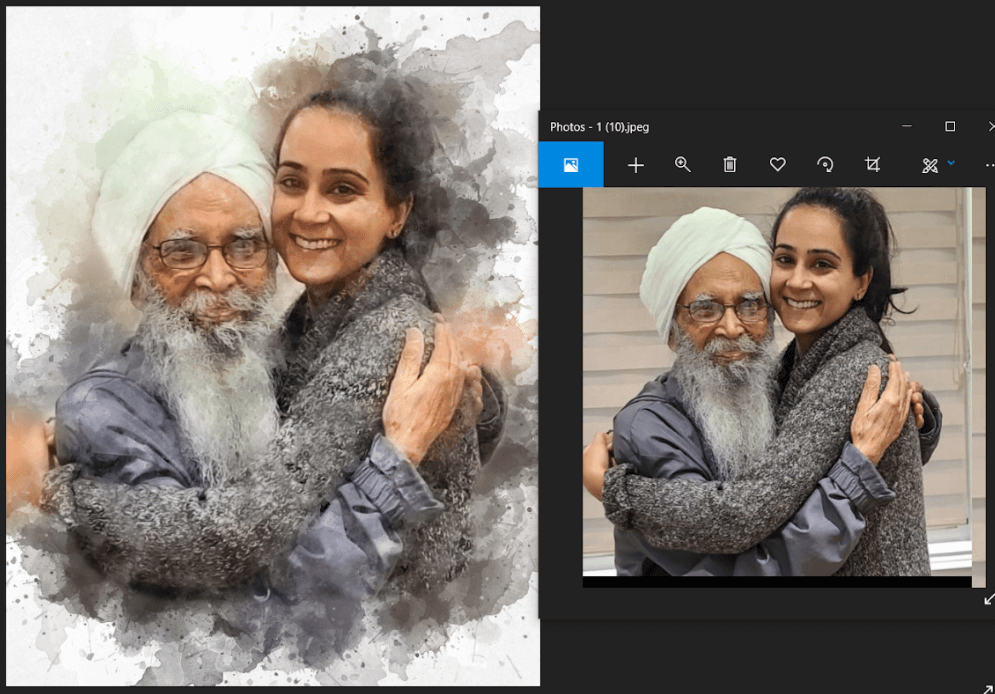Click the expand arrow at bottom-right corner
This screenshot has width=995, height=694.
(x=989, y=685)
